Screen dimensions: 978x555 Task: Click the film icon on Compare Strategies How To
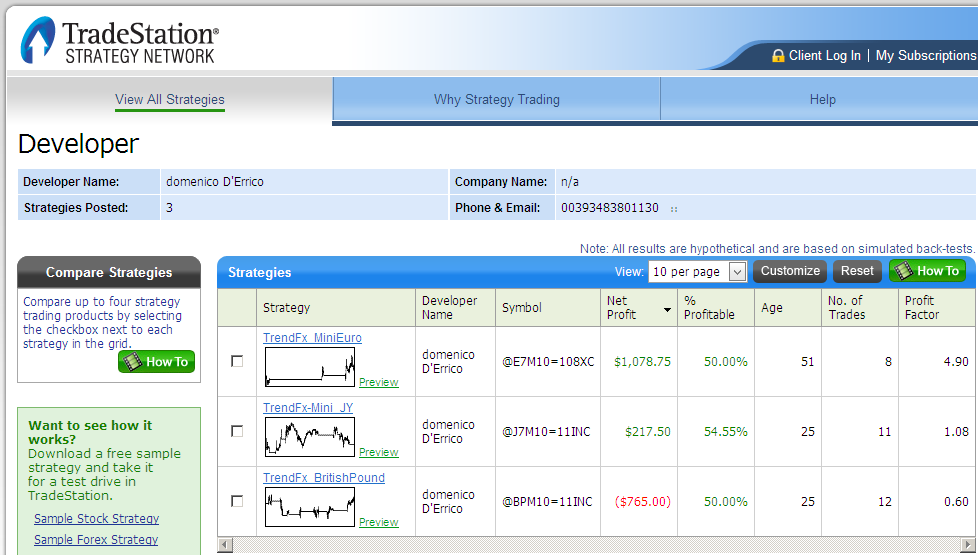click(132, 362)
